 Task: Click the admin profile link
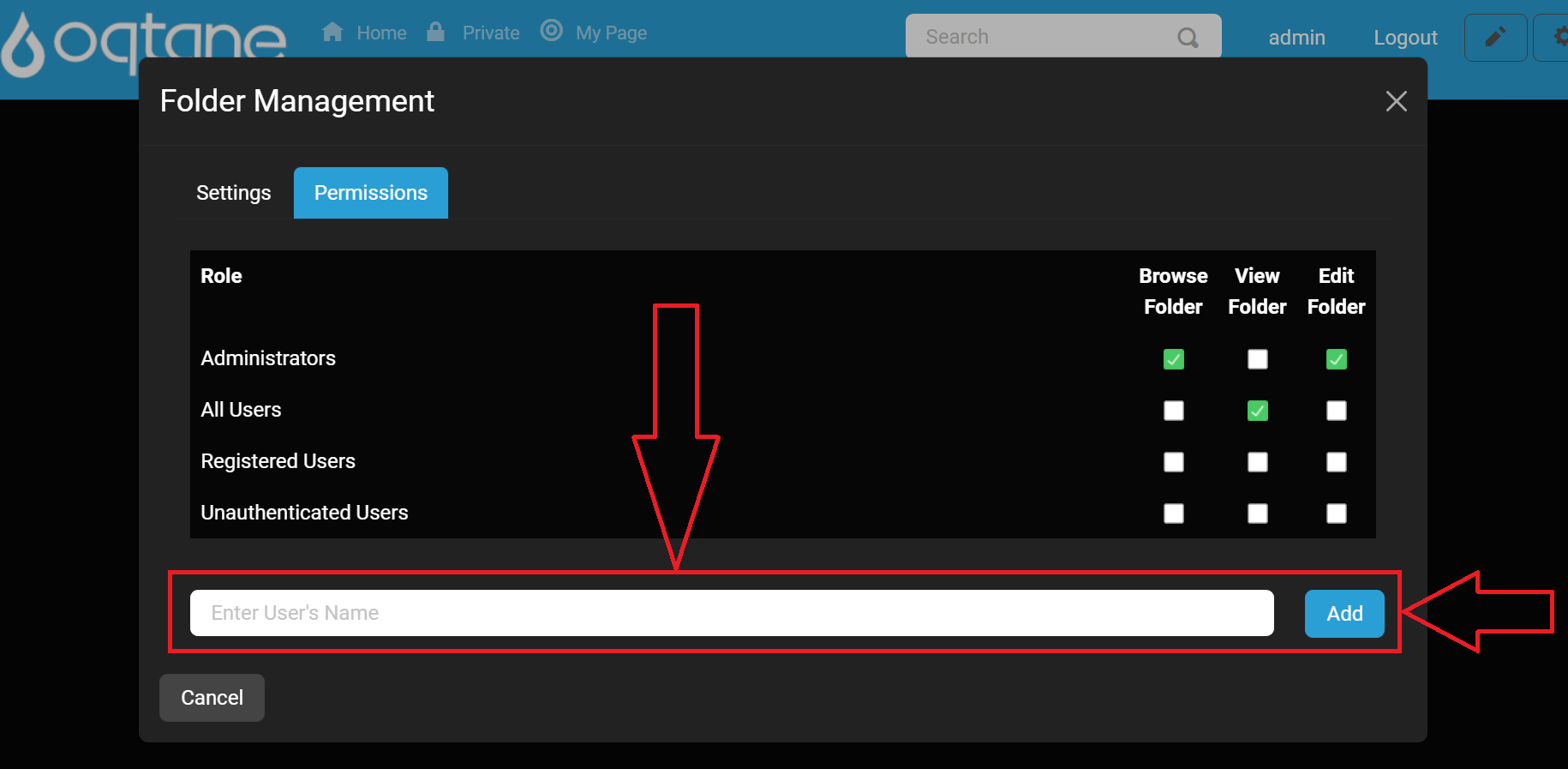click(x=1296, y=38)
